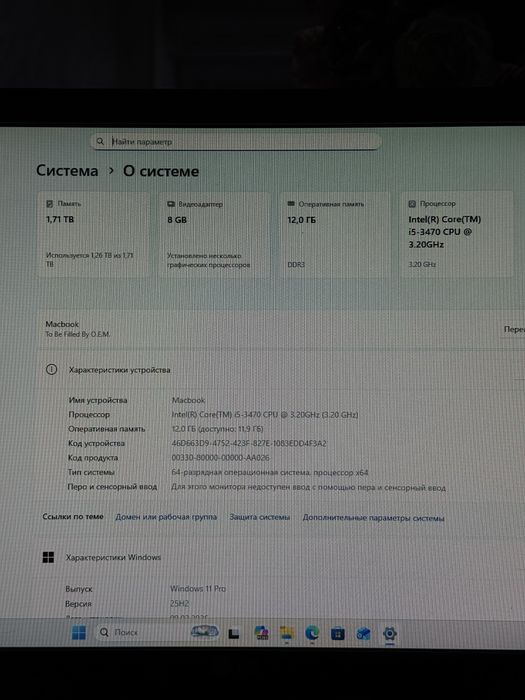525x700 pixels.
Task: Click the display adapter icon beside Видеоадаптер
Action: pyautogui.click(x=171, y=204)
